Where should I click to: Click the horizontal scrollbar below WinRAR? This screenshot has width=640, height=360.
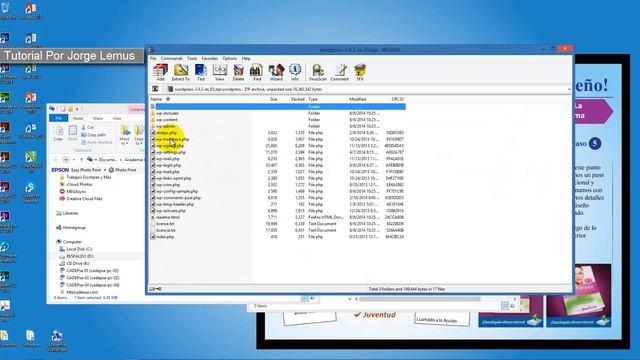pos(420,299)
